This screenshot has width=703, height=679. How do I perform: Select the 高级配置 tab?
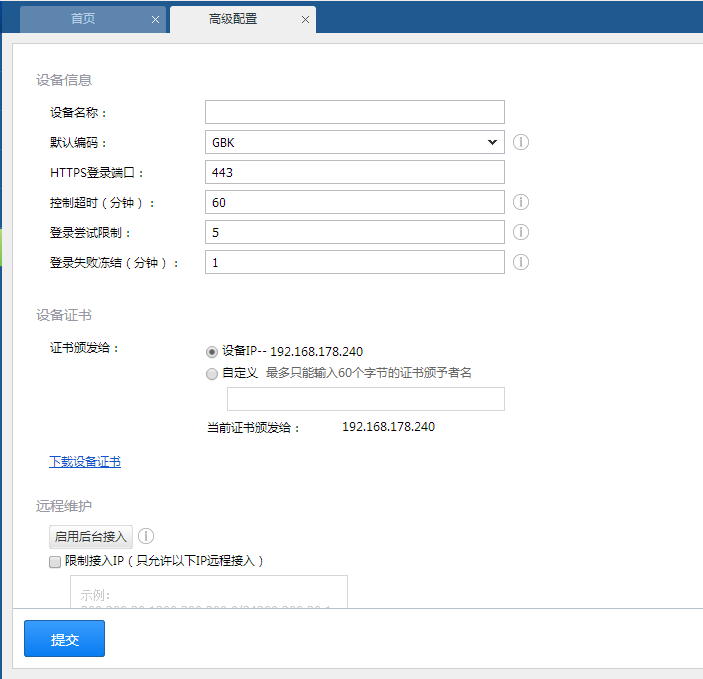click(243, 19)
